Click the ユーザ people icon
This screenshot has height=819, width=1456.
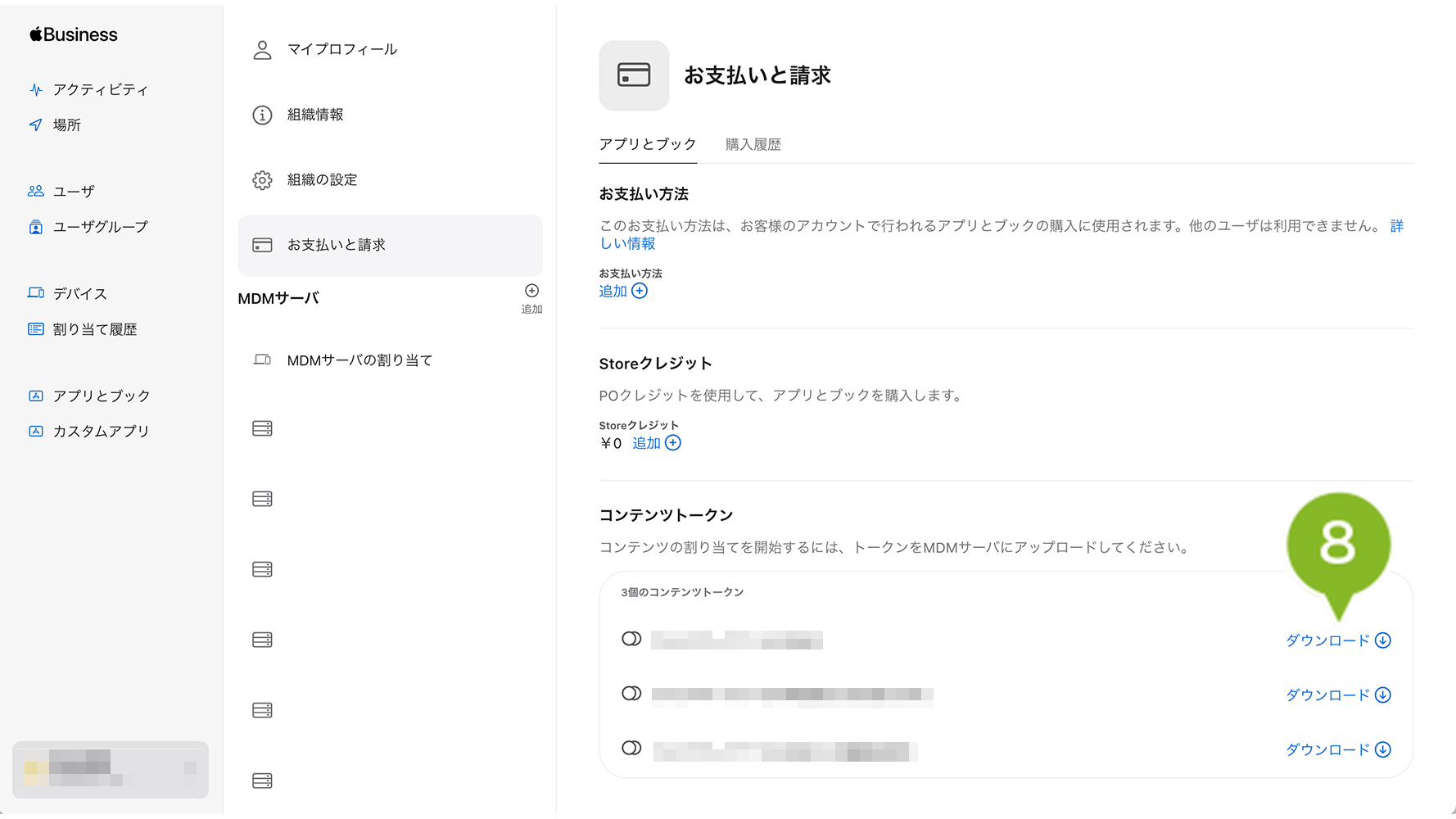pos(36,191)
